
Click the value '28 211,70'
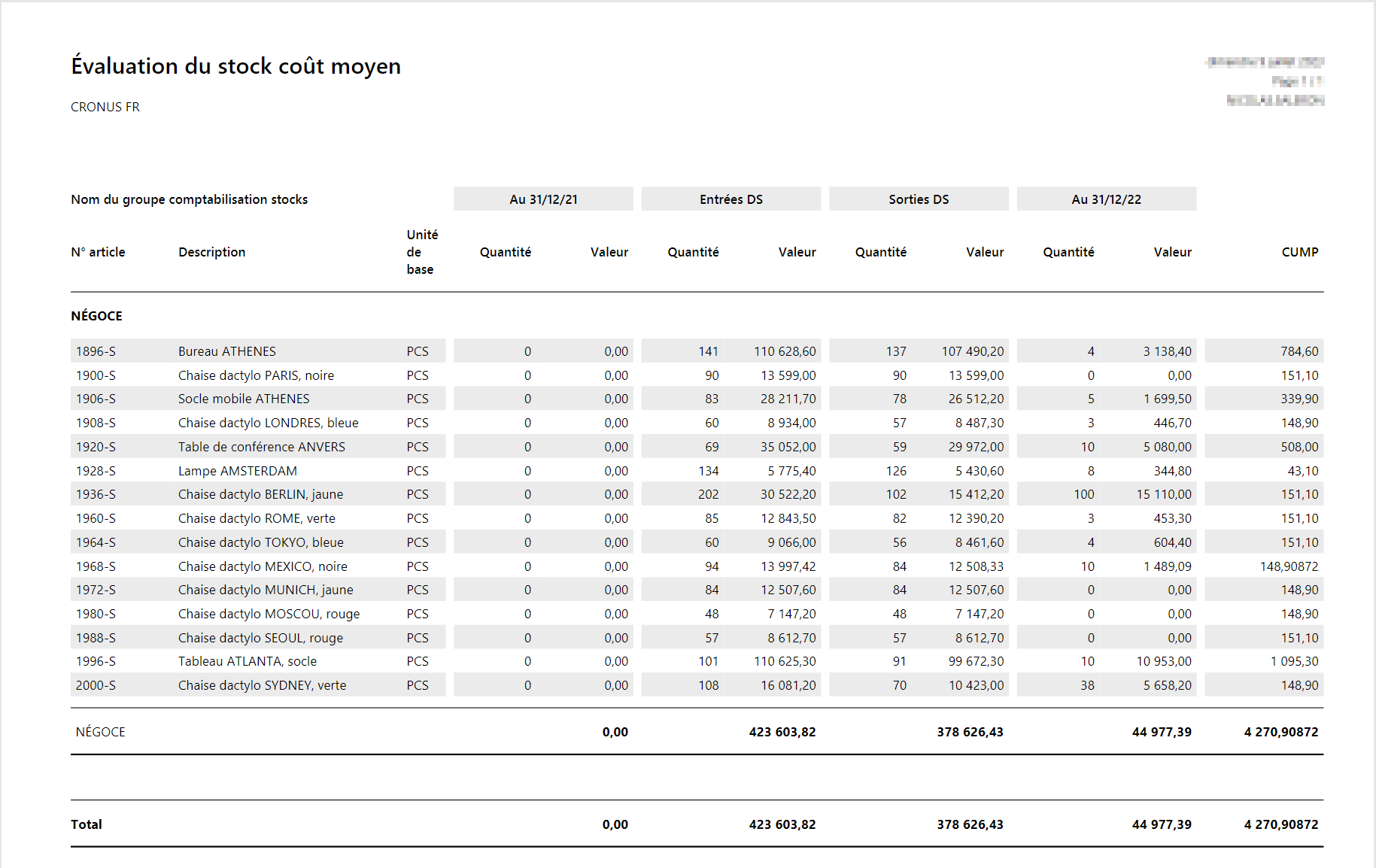pos(788,399)
